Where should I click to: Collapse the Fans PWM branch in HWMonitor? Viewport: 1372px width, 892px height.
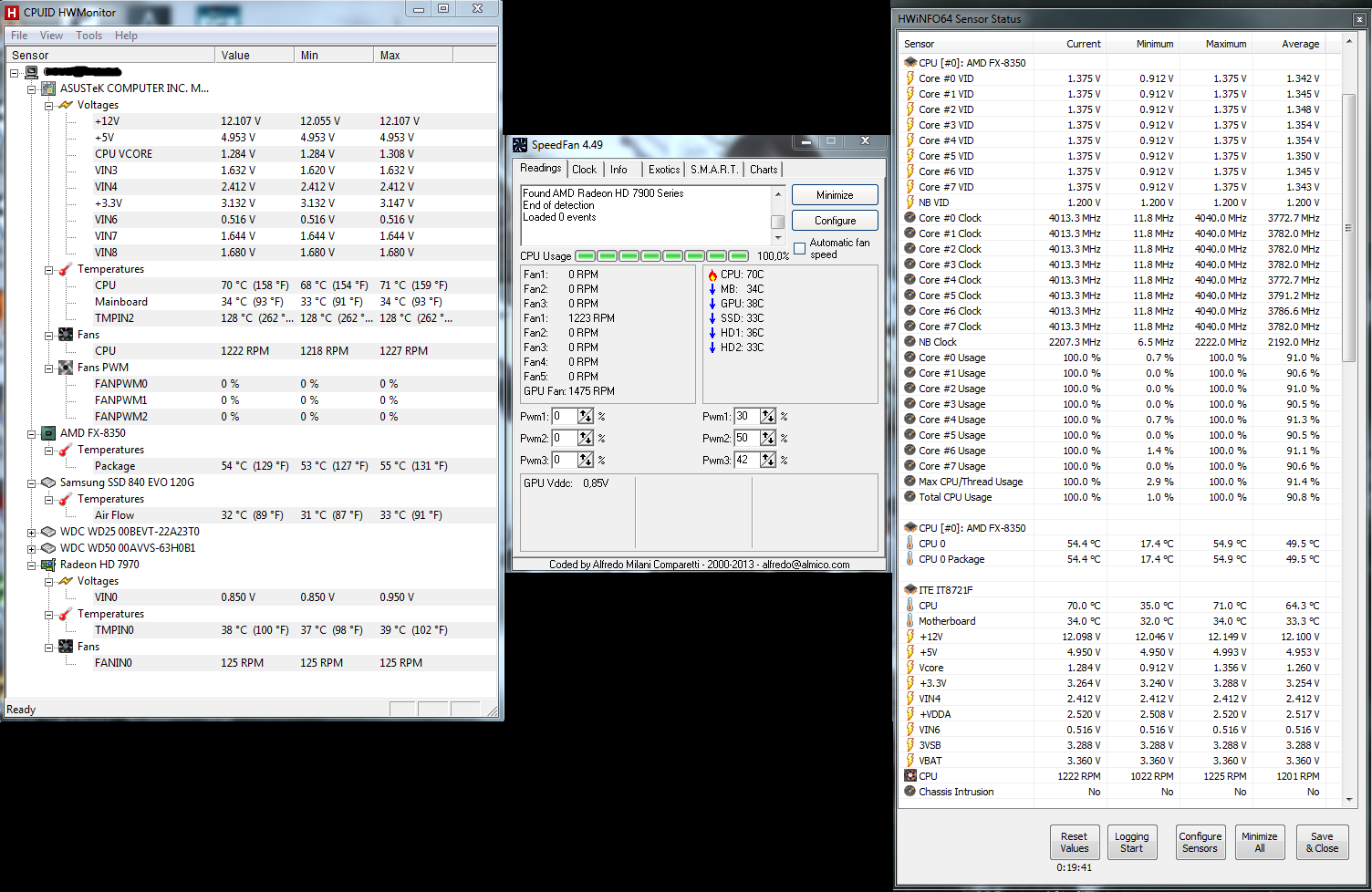pyautogui.click(x=48, y=368)
